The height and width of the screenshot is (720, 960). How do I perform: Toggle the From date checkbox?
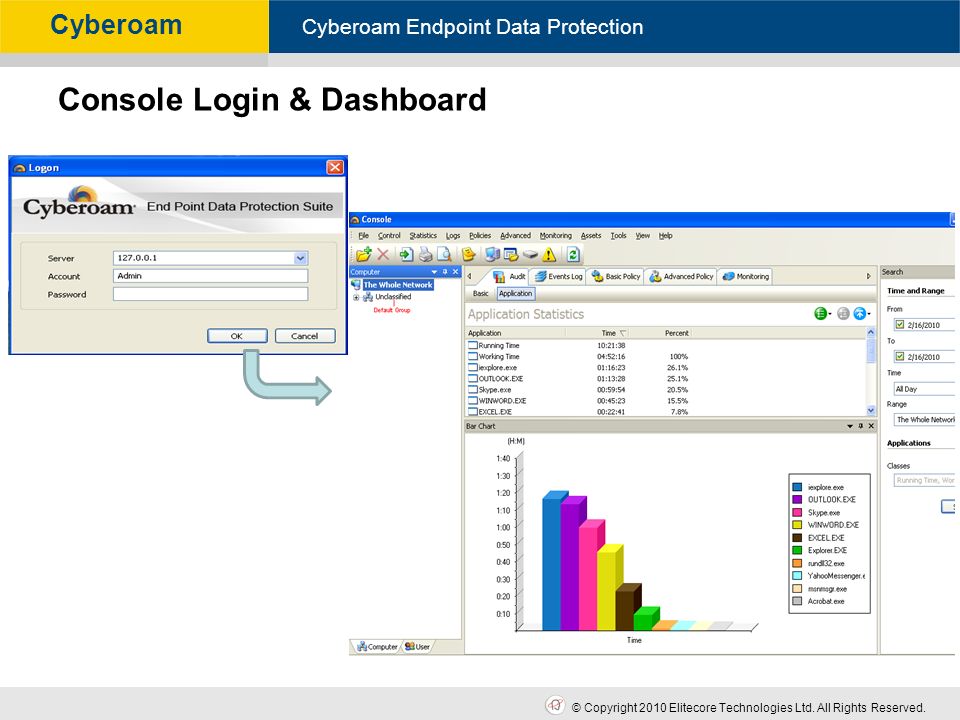(900, 324)
